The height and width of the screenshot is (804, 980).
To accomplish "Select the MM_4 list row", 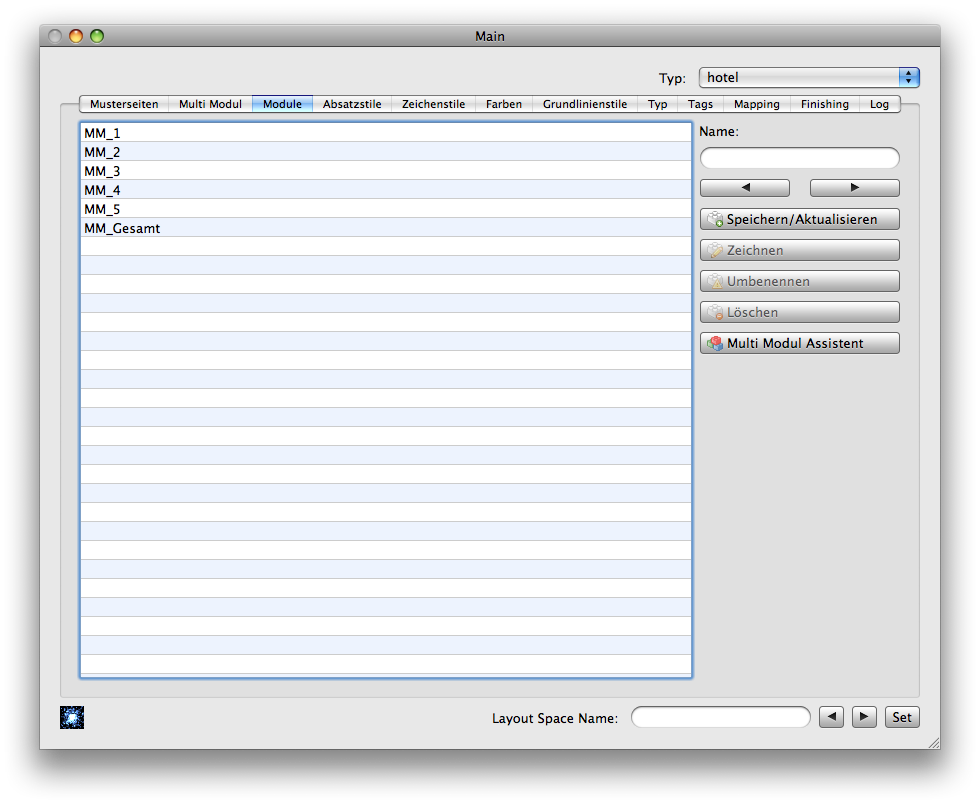I will [x=386, y=190].
